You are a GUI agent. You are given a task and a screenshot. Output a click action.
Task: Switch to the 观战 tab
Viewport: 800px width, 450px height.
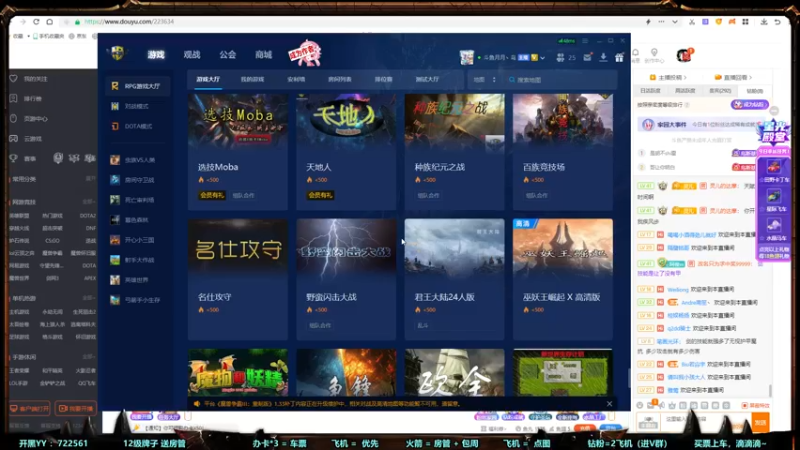[x=192, y=55]
